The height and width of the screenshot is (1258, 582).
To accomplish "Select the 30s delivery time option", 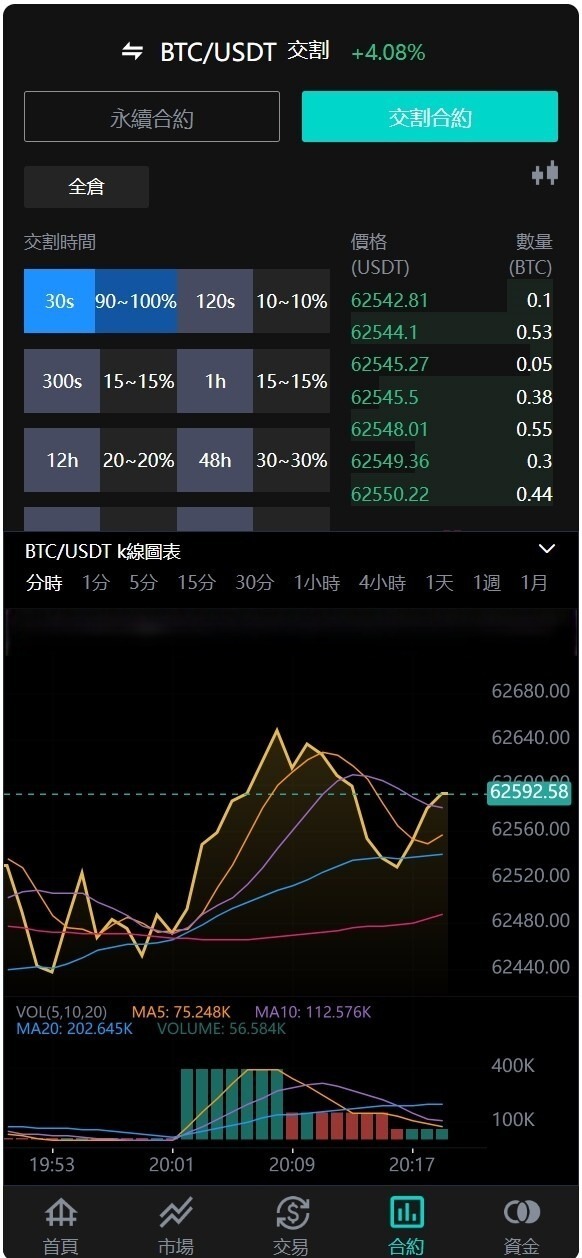I will (59, 301).
